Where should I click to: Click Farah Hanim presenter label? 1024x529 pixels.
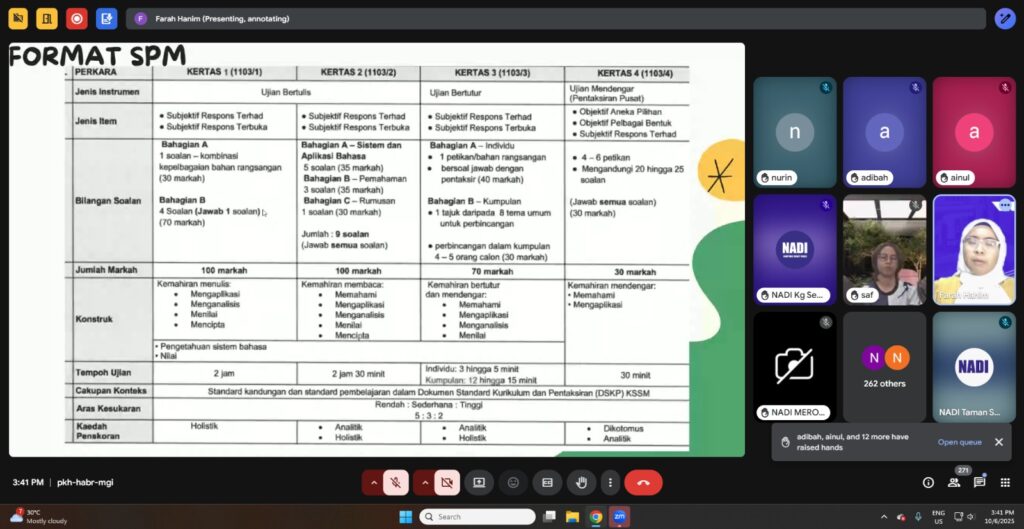[x=222, y=19]
